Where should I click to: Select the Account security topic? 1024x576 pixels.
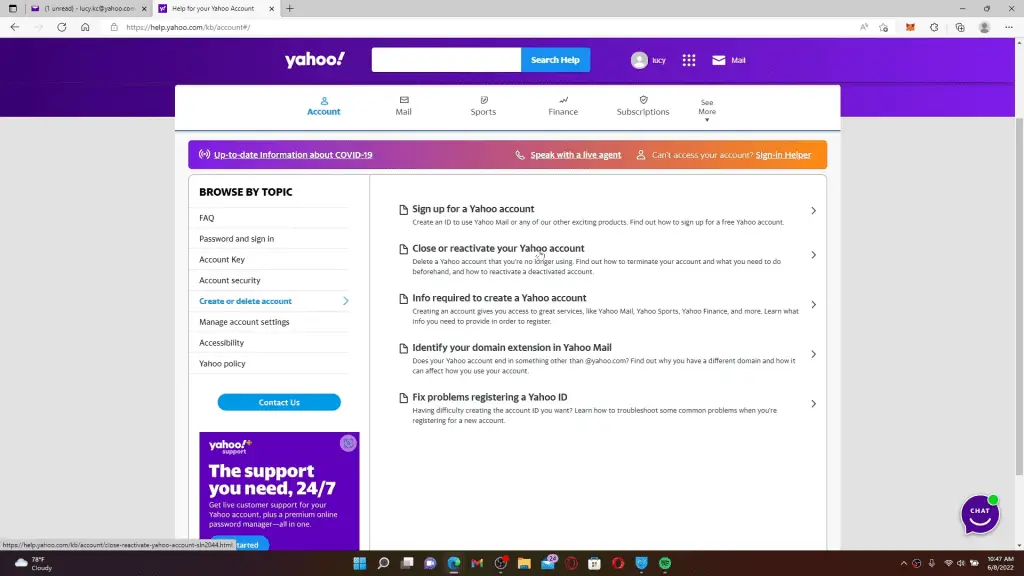pyautogui.click(x=230, y=281)
